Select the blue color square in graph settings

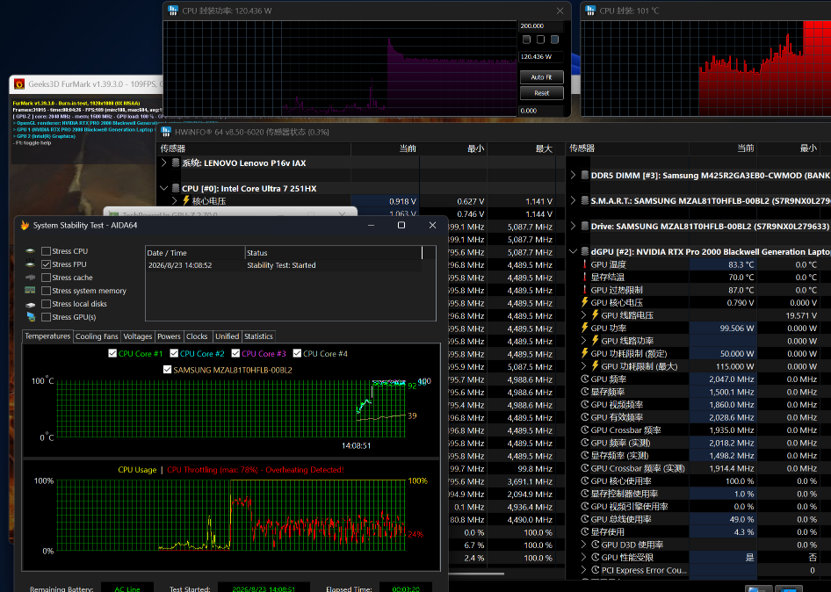click(x=554, y=39)
